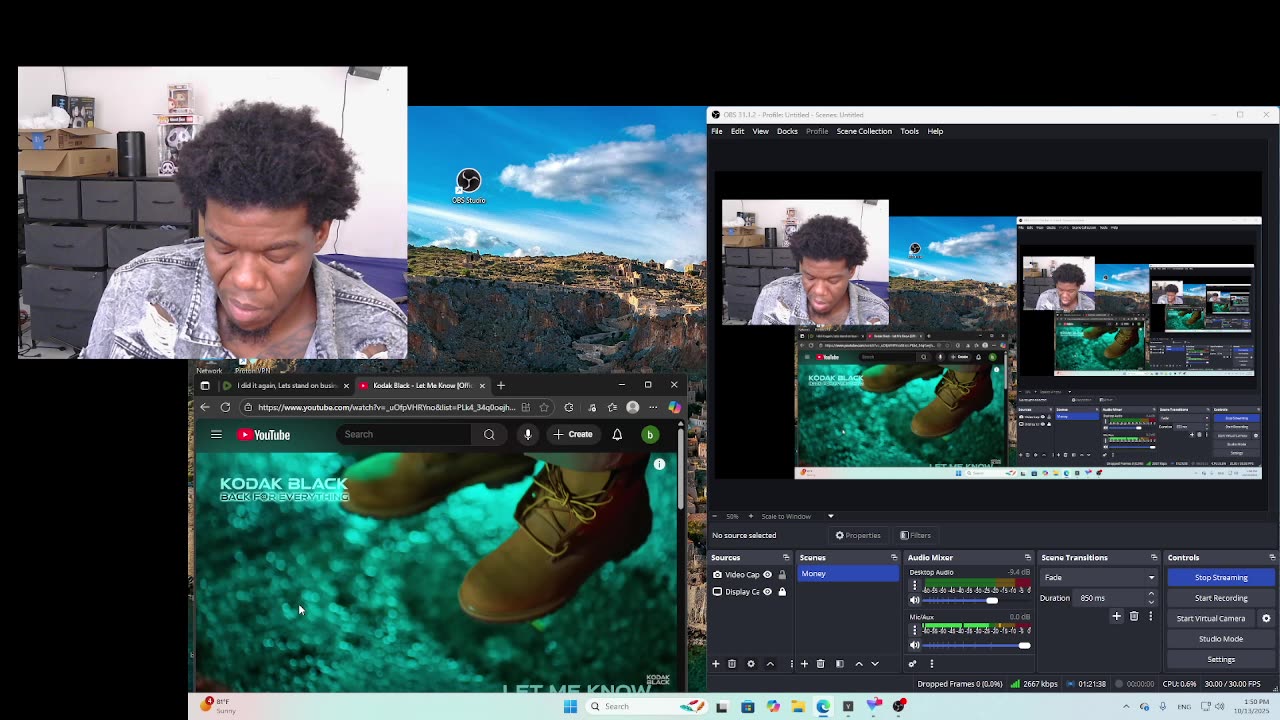Open YouTube account avatar 'b'
The image size is (1280, 720).
(x=650, y=435)
